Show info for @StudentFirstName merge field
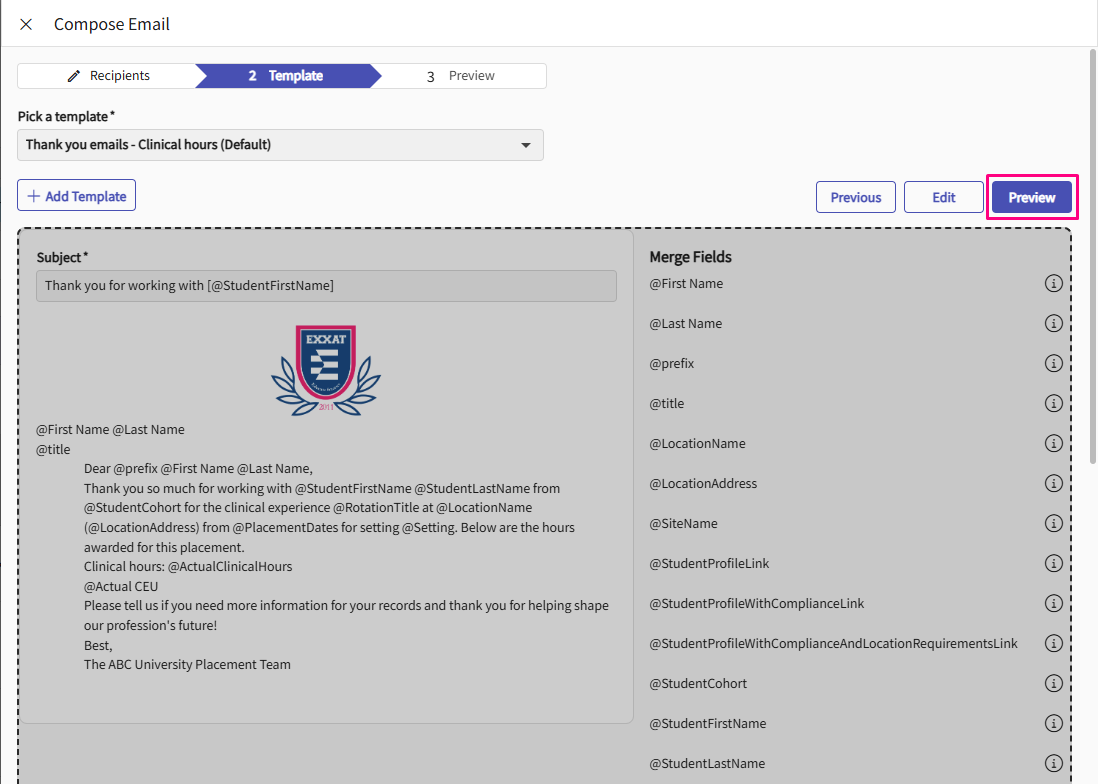This screenshot has width=1098, height=784. tap(1053, 724)
